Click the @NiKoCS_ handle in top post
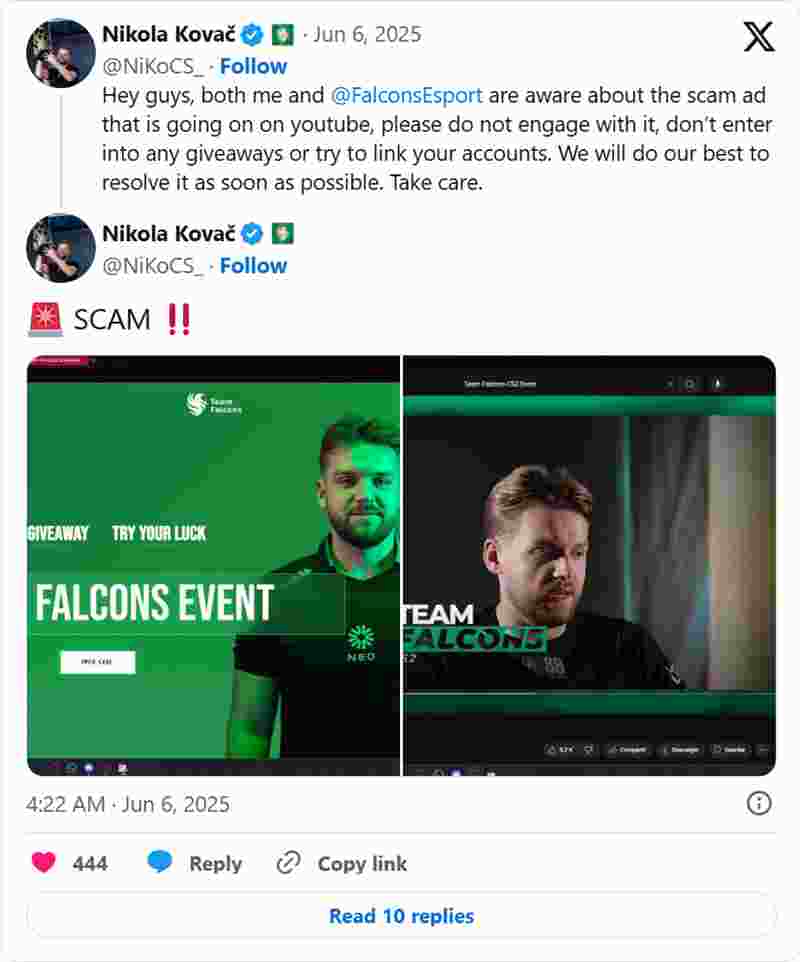 [x=153, y=66]
